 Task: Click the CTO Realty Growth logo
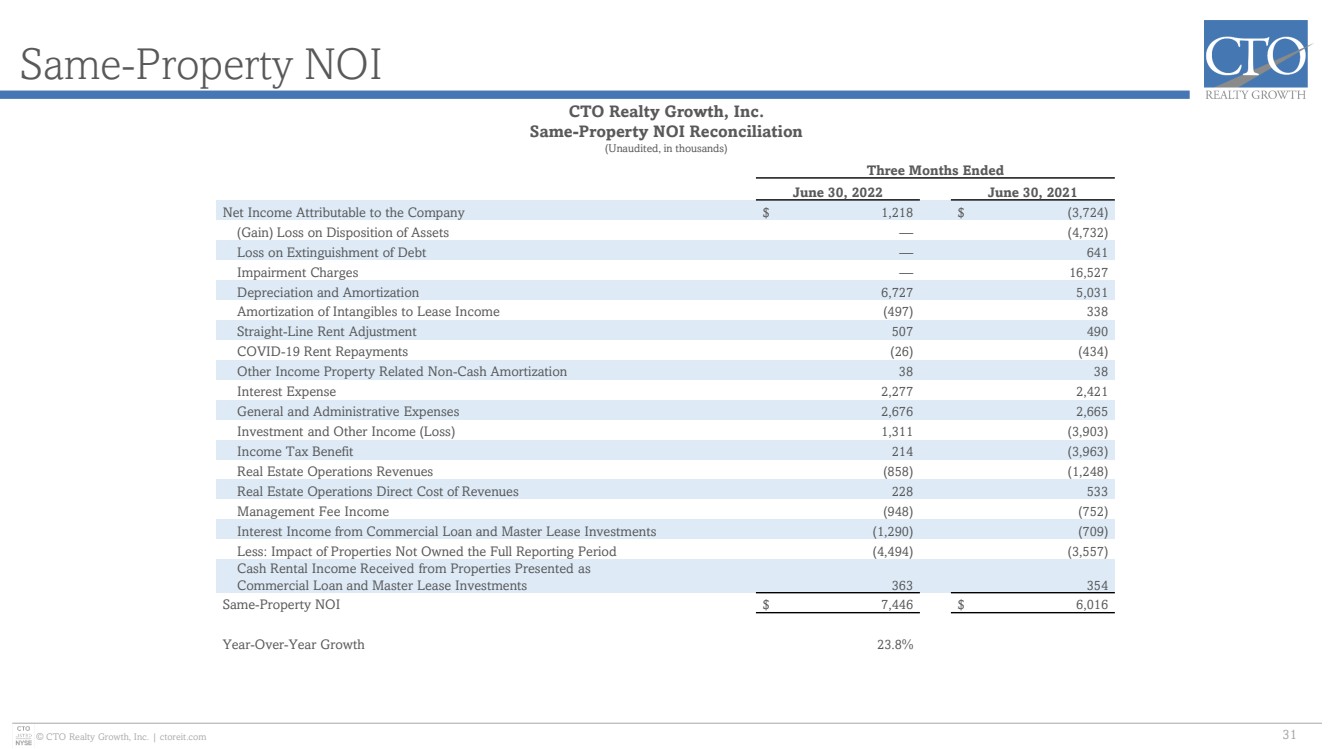click(1256, 61)
